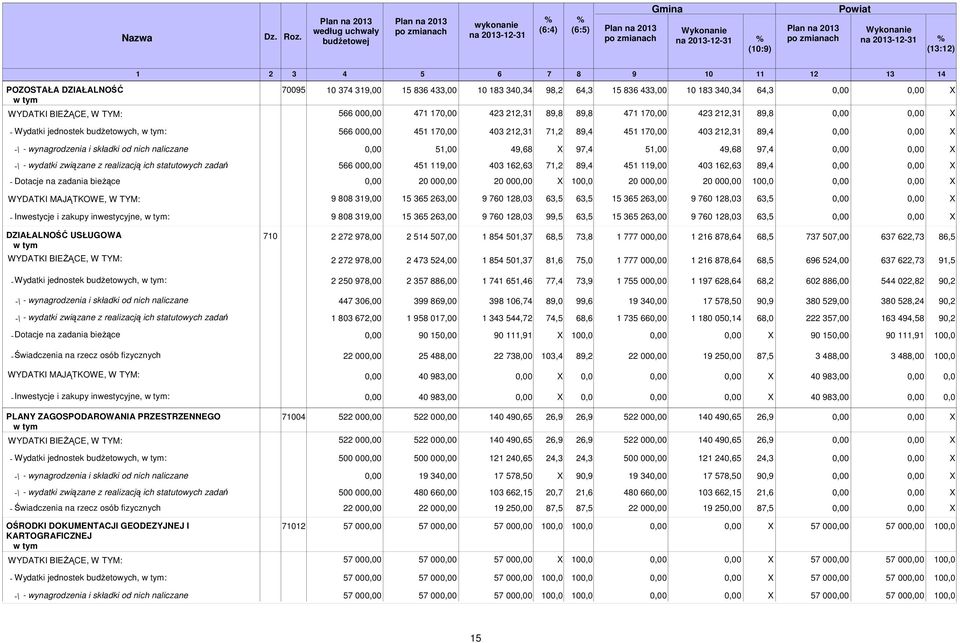Click row title "PLANY ZAGOSPODAROWANIA PRZESTRZENNEGO"
The height and width of the screenshot is (643, 960).
click(113, 416)
